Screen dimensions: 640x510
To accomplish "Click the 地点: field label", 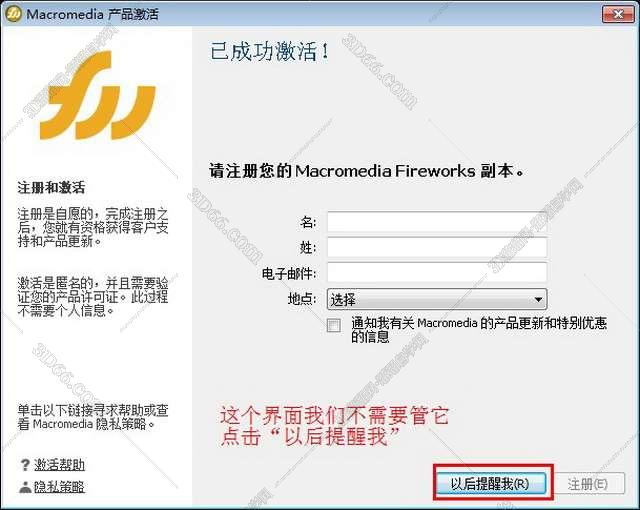I will 302,299.
